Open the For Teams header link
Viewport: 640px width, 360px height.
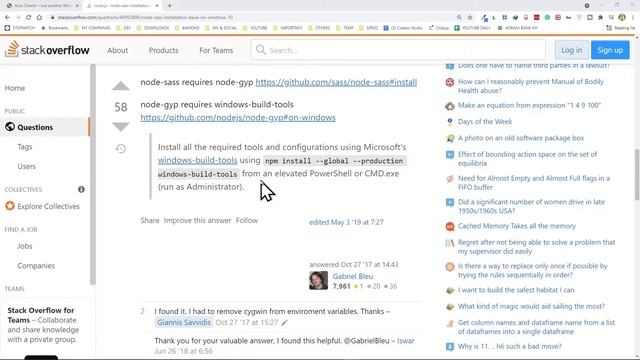click(216, 50)
